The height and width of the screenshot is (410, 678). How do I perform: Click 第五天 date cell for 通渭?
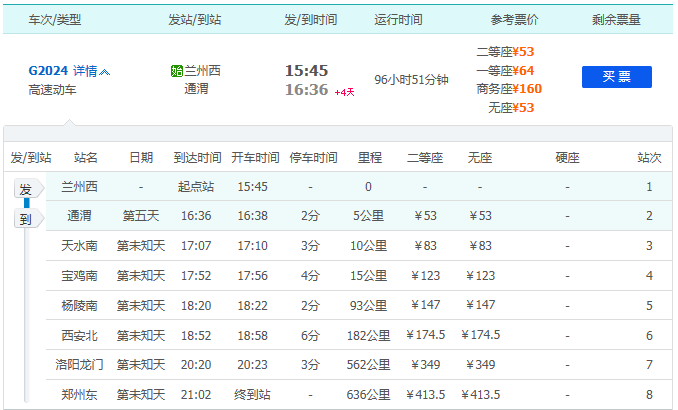tap(141, 215)
